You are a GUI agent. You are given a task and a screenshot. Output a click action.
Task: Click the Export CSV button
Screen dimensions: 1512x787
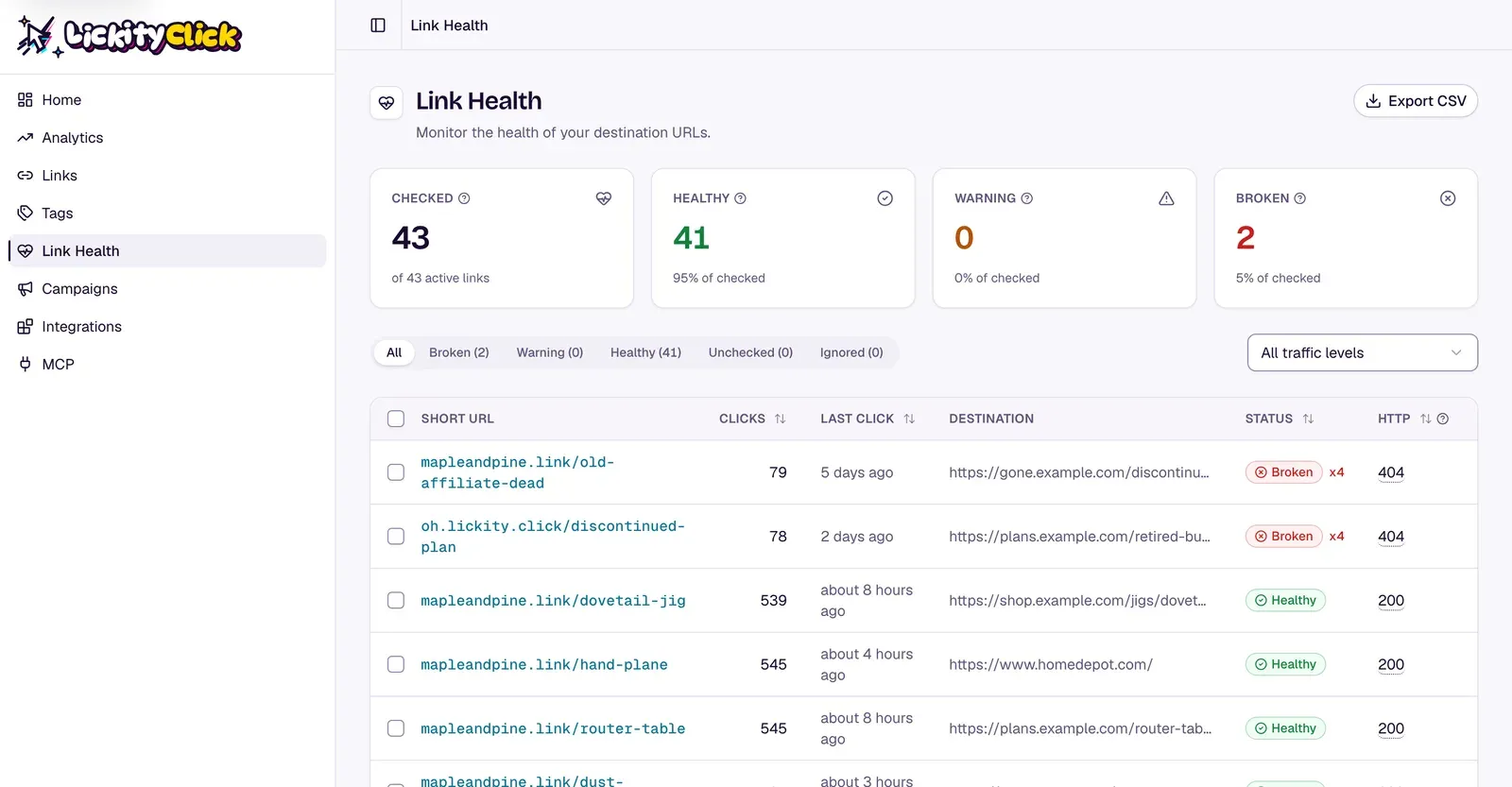[x=1416, y=101]
